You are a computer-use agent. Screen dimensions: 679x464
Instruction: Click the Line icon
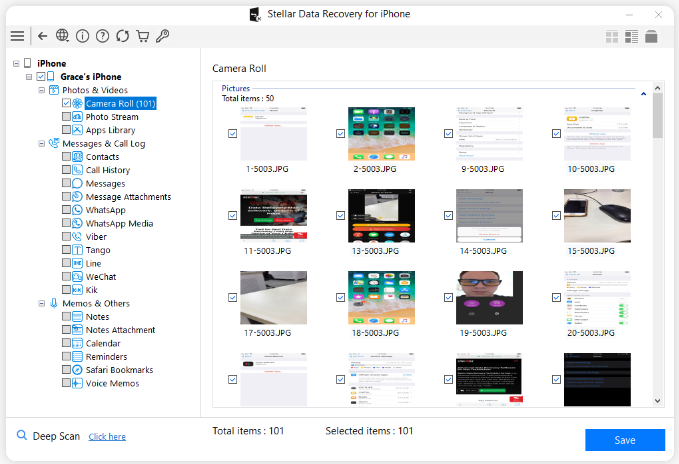(78, 263)
